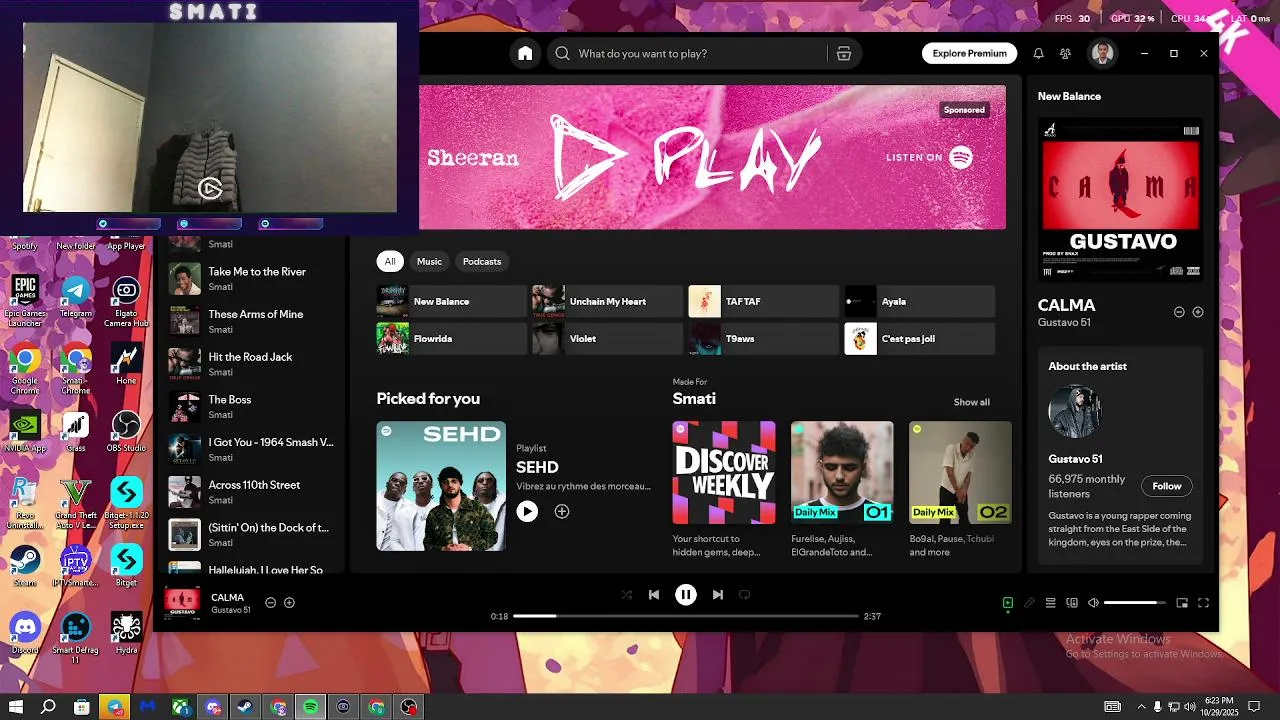Open Friend Activity icon
The image size is (1280, 720).
(1066, 54)
